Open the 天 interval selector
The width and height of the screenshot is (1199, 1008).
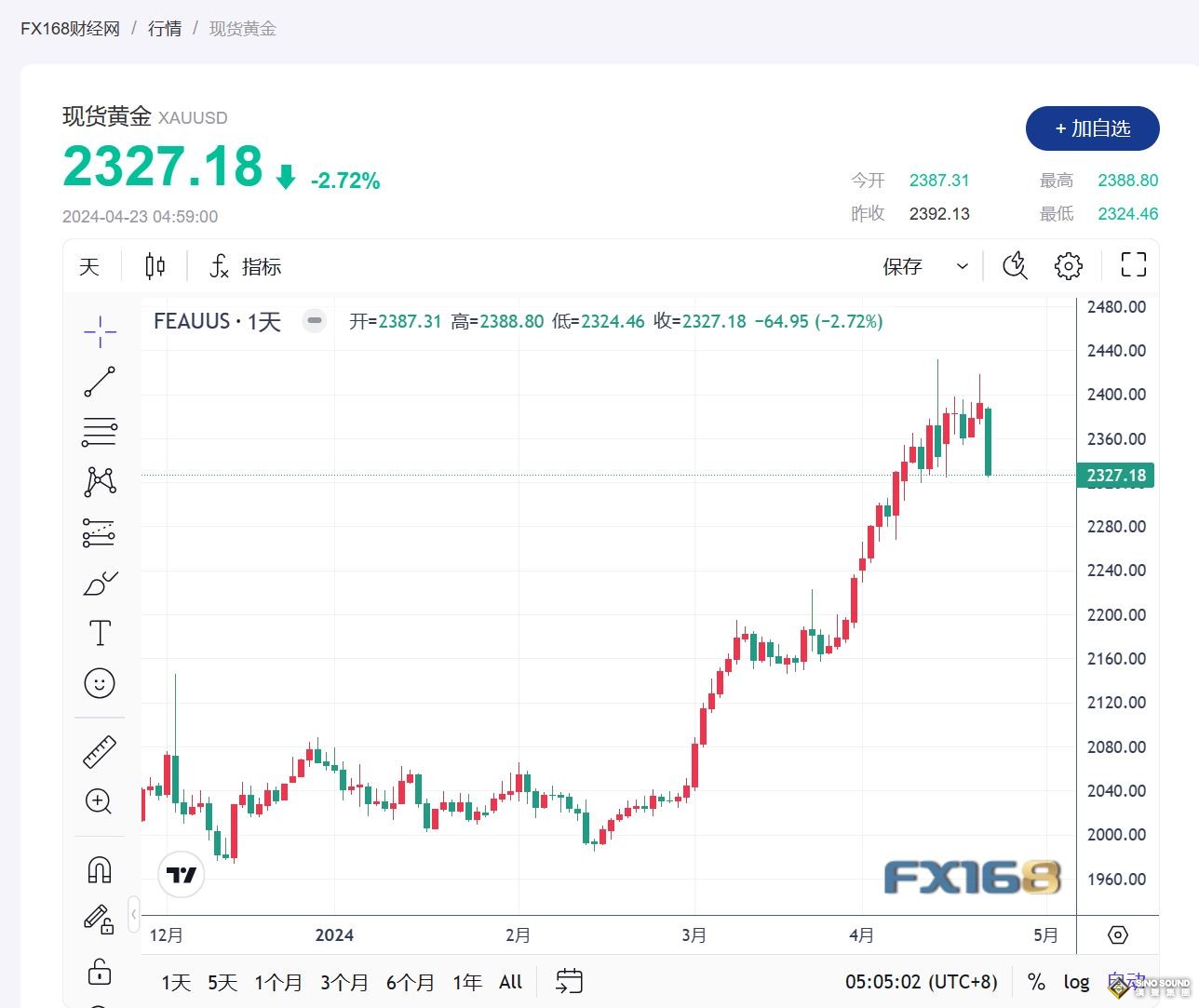pyautogui.click(x=88, y=266)
